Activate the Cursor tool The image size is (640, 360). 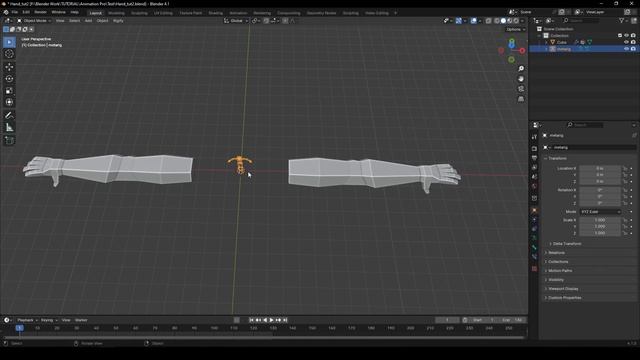(9, 54)
